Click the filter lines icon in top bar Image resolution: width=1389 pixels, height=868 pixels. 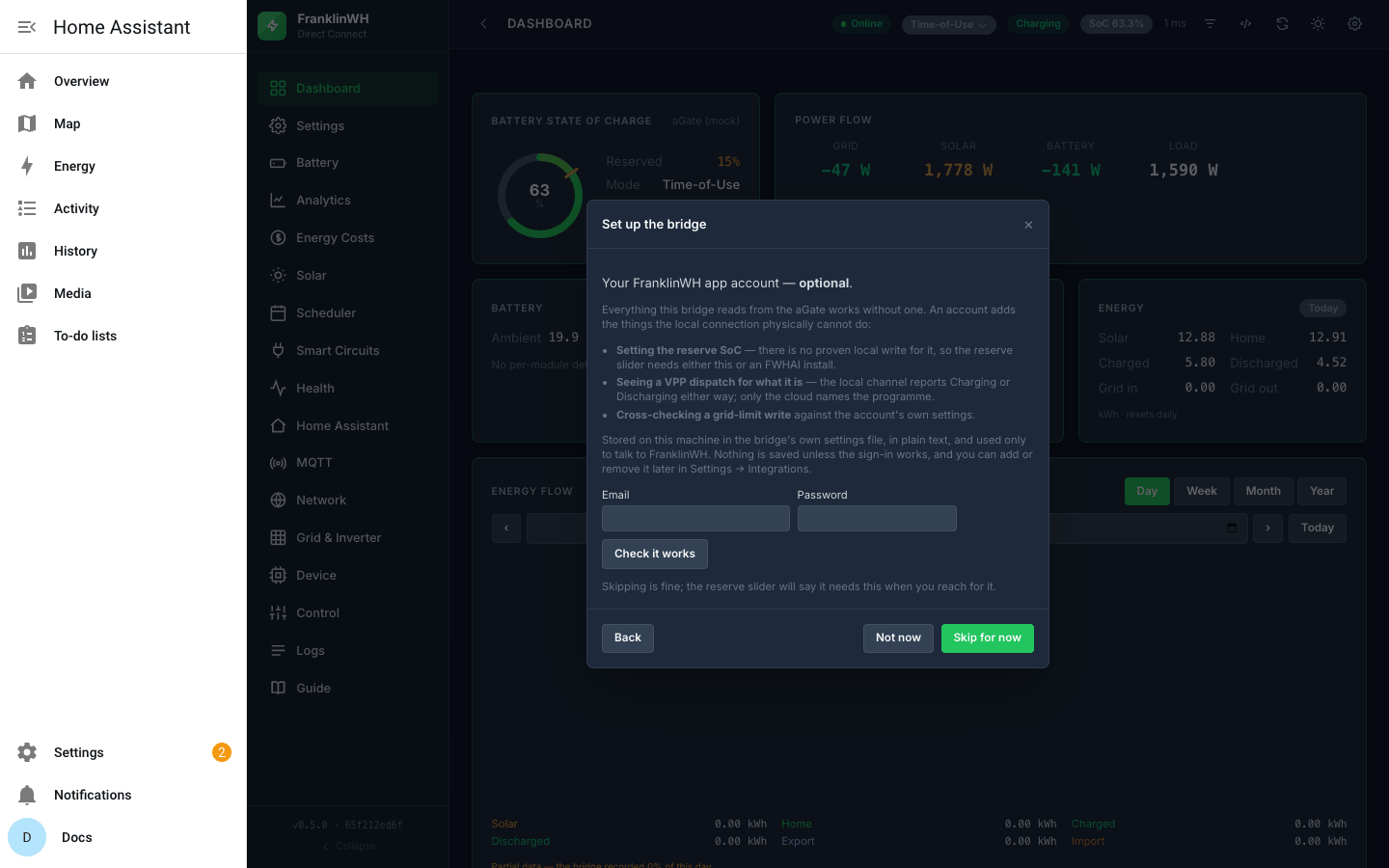tap(1210, 24)
